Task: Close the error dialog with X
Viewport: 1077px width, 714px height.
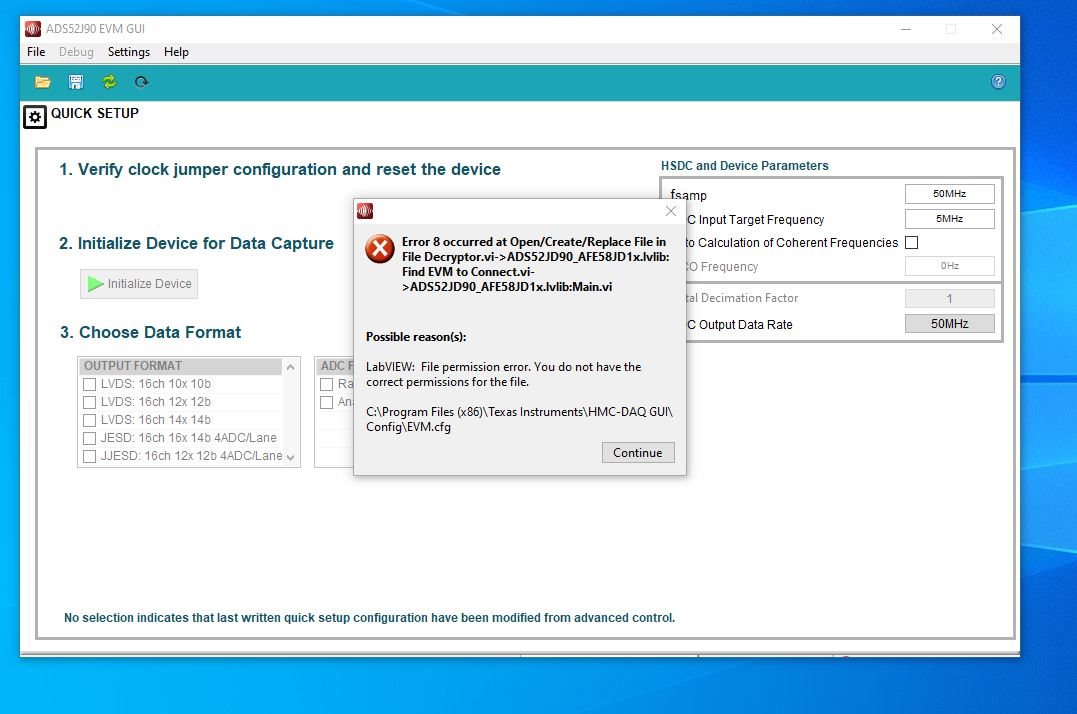Action: click(671, 211)
